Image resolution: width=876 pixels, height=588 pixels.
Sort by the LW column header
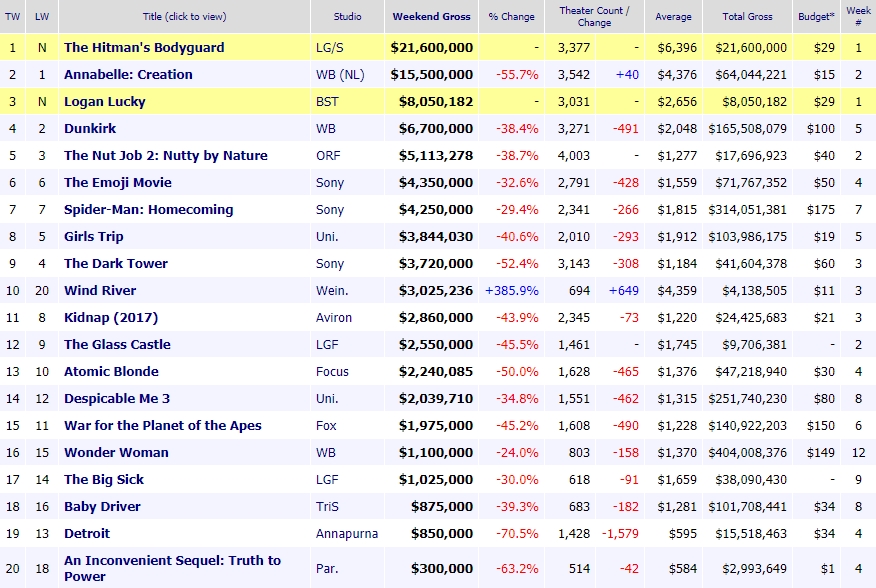tap(42, 16)
